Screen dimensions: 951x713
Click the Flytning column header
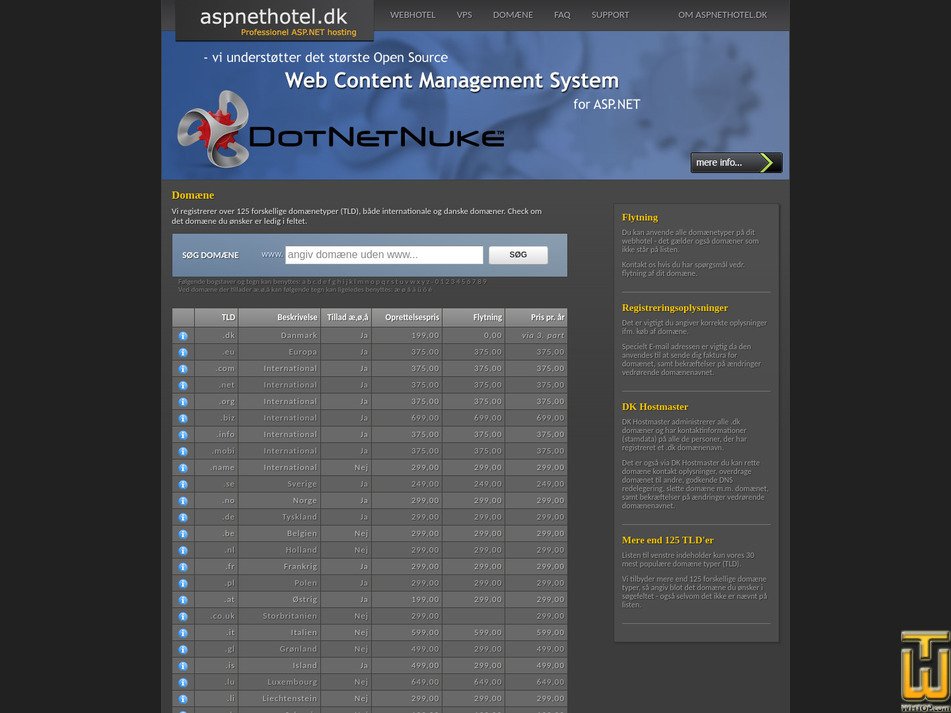(474, 317)
